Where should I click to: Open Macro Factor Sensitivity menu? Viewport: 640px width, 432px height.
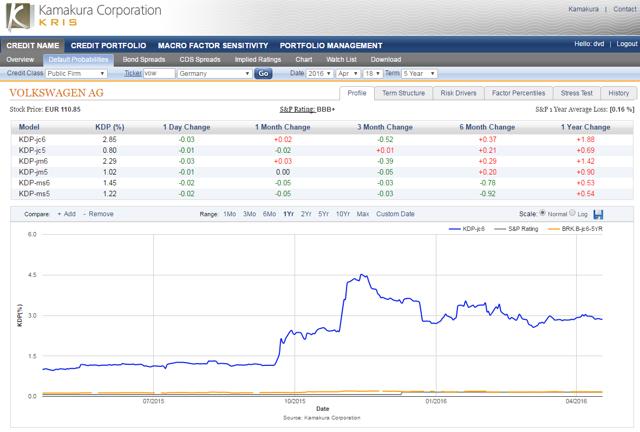(x=213, y=45)
